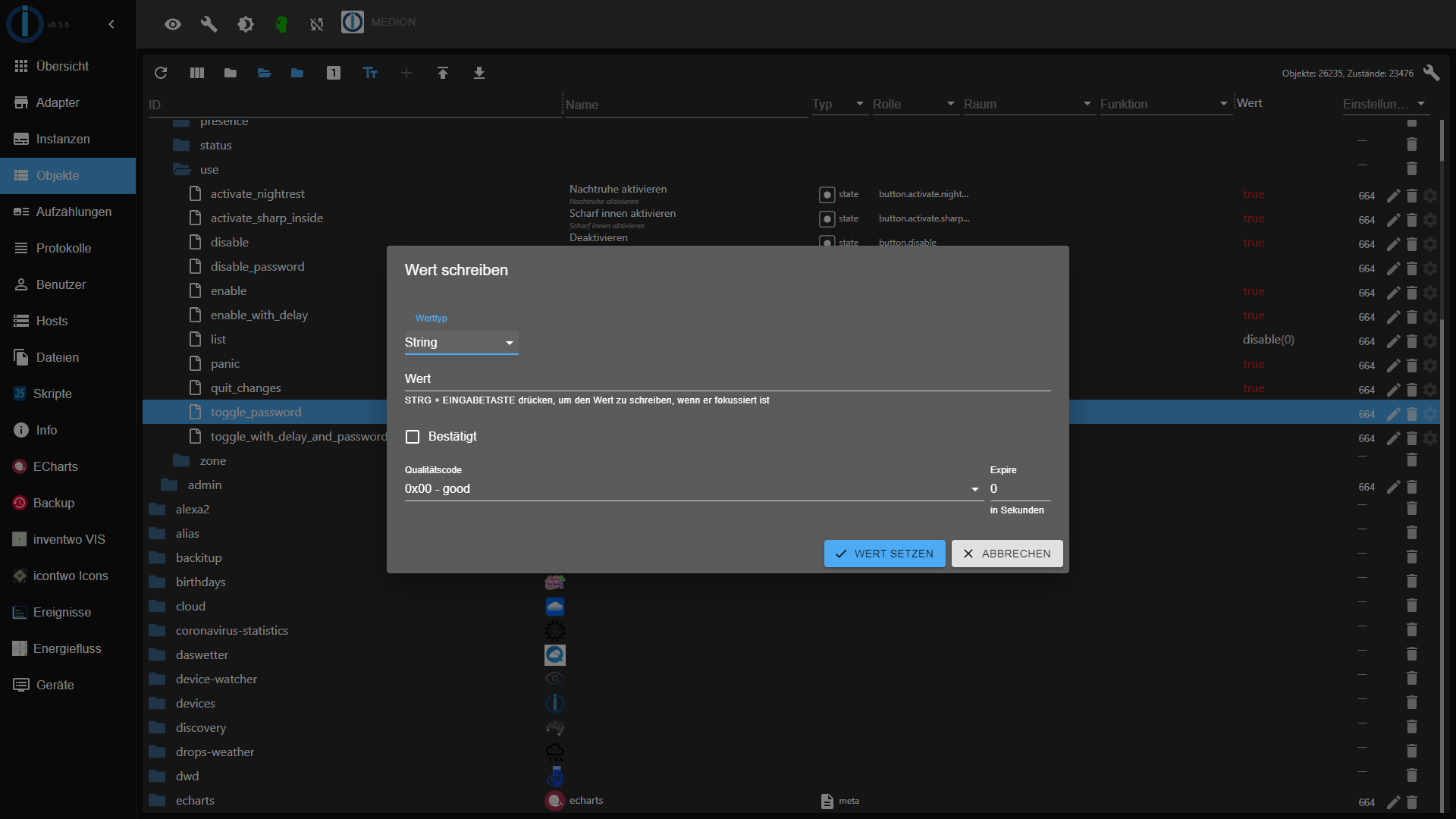Open Energiefluss in the sidebar
The image size is (1456, 819).
point(67,648)
